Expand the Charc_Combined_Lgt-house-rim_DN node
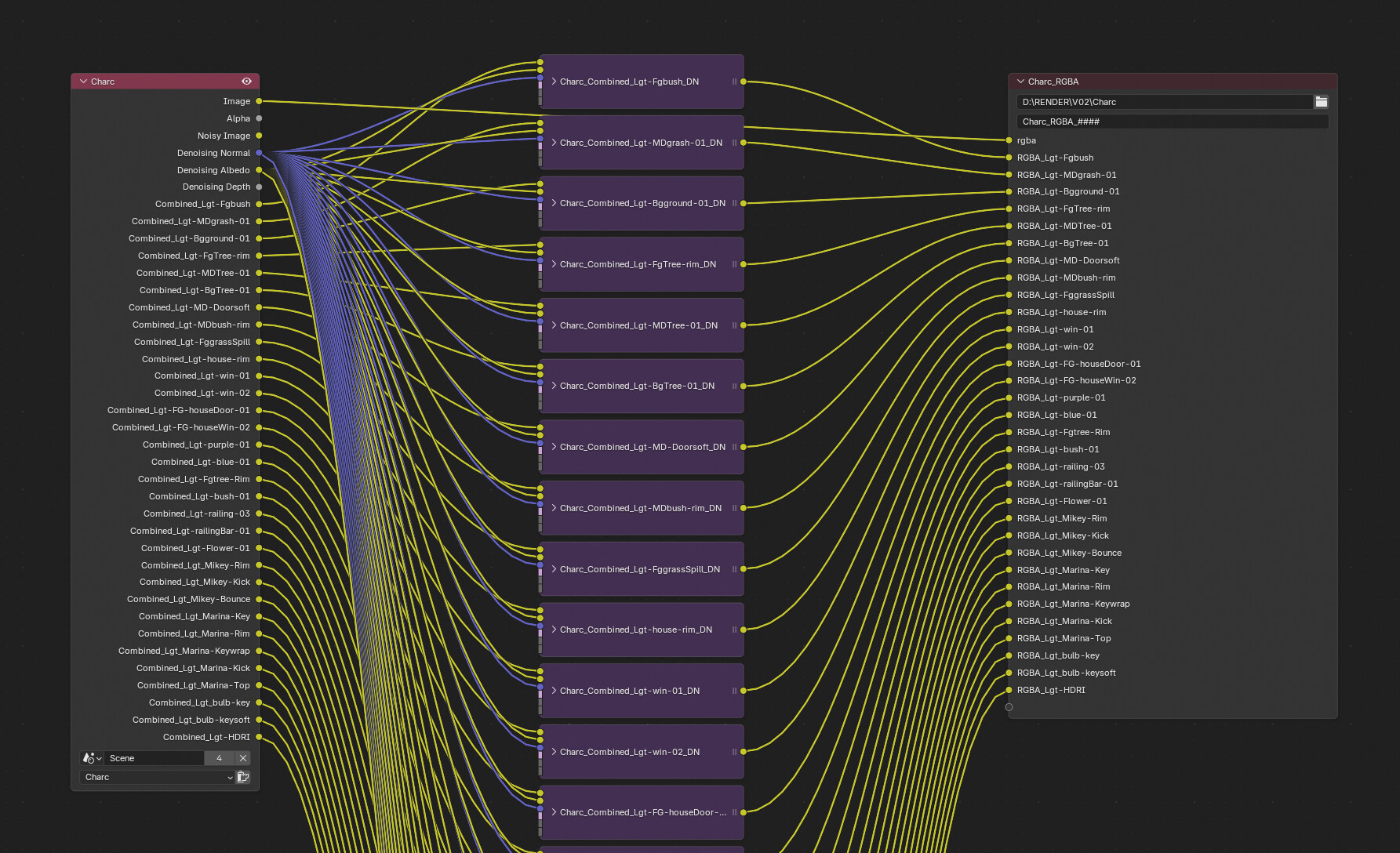Viewport: 1400px width, 853px height. click(554, 630)
